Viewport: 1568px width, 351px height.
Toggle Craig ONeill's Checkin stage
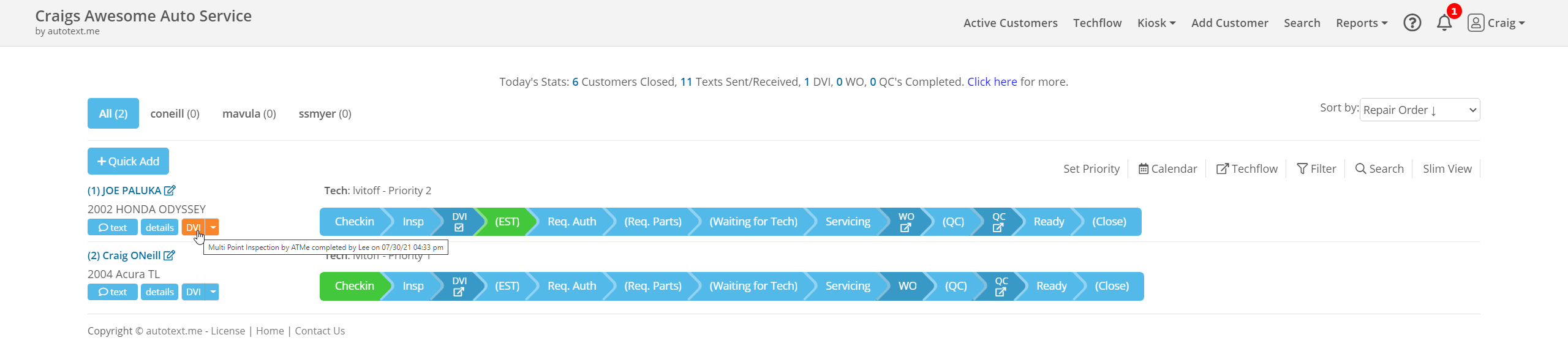[354, 286]
